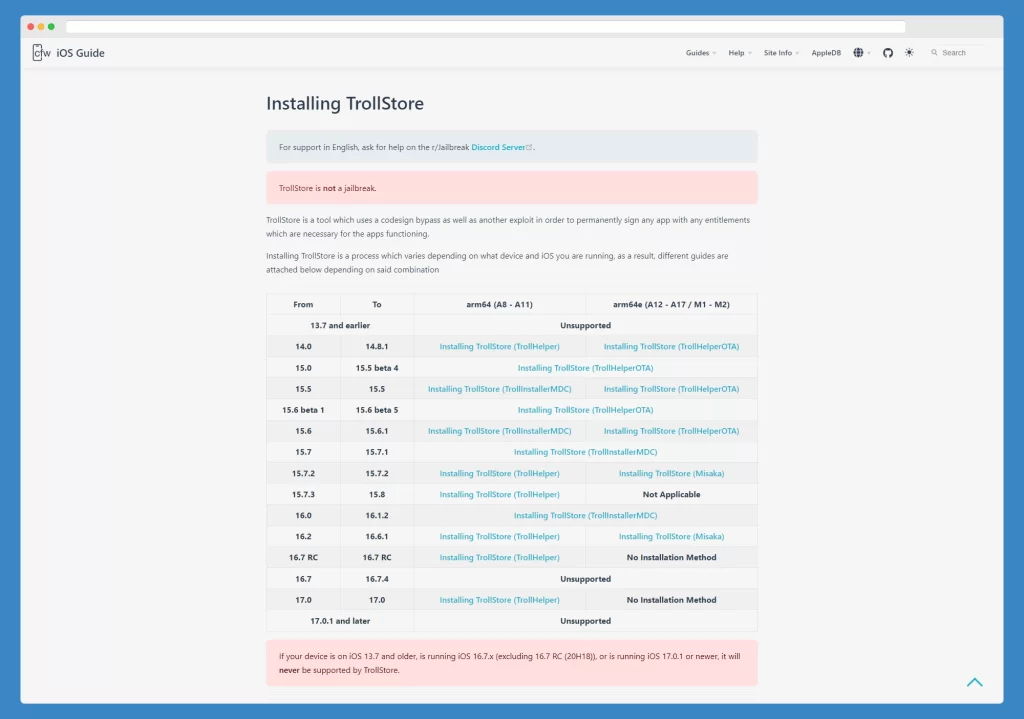Open the AppleDB nav item

coord(826,53)
